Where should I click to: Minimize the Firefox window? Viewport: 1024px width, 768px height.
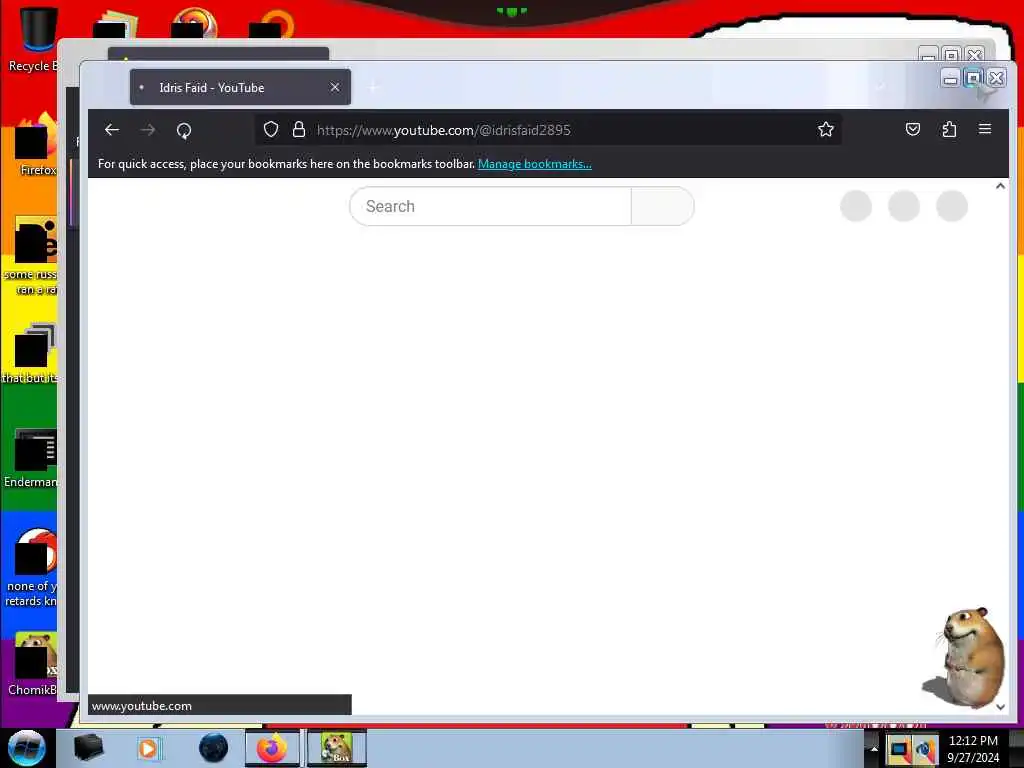pyautogui.click(x=950, y=78)
